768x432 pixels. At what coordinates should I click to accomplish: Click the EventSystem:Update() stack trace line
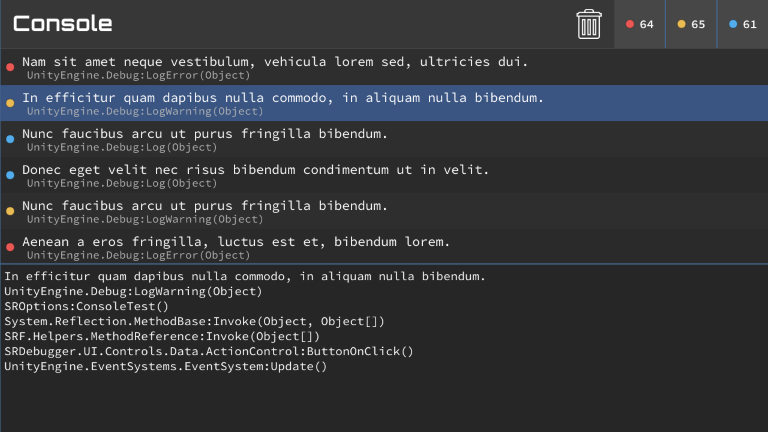(166, 366)
